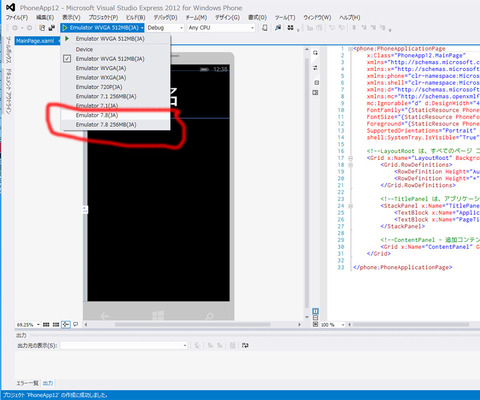Select Emulator WVGA(JA) from the list
This screenshot has height=400, width=480.
coord(115,68)
